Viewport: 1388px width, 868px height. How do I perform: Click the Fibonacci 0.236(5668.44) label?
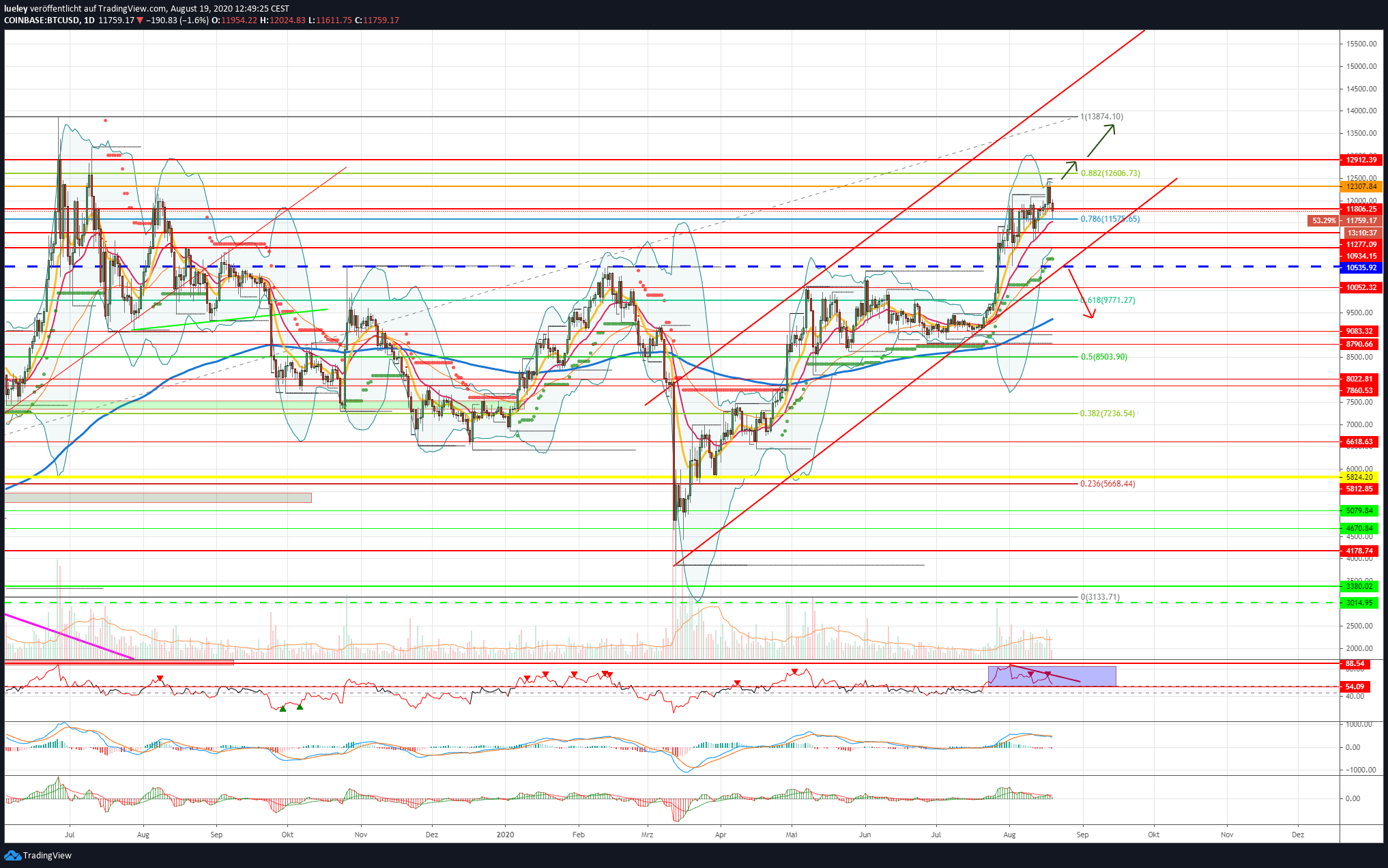tap(1108, 484)
